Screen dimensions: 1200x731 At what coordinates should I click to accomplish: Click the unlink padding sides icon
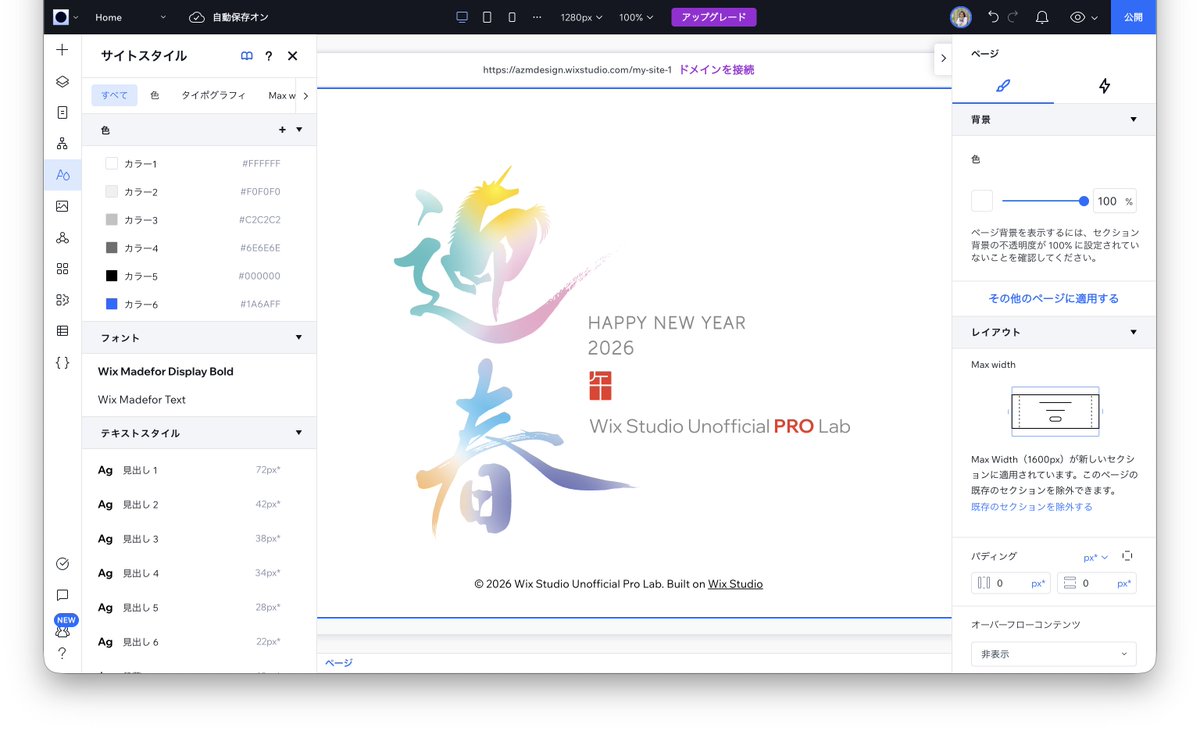1127,556
